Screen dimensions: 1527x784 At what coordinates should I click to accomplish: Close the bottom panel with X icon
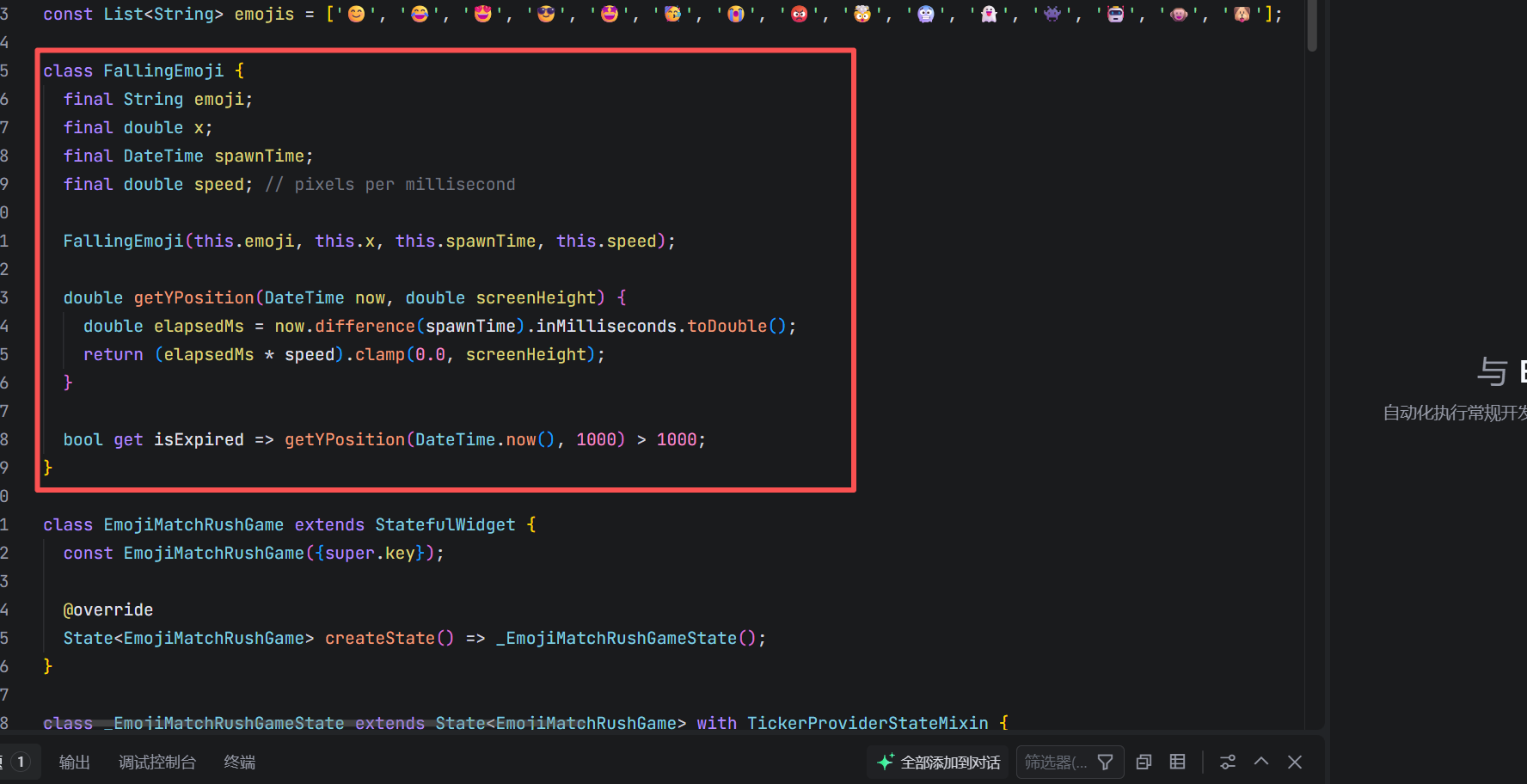[1295, 762]
